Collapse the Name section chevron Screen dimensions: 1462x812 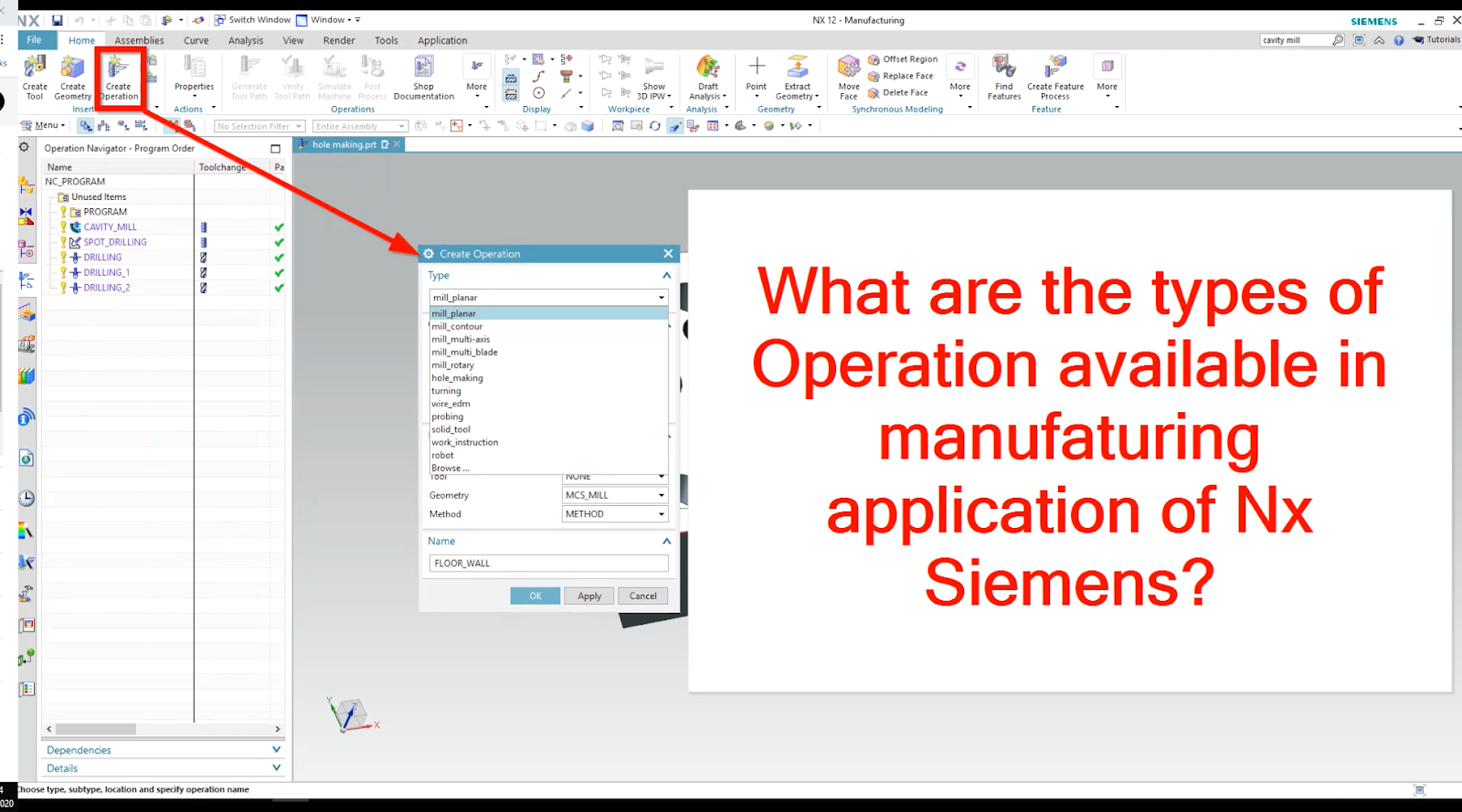tap(666, 541)
